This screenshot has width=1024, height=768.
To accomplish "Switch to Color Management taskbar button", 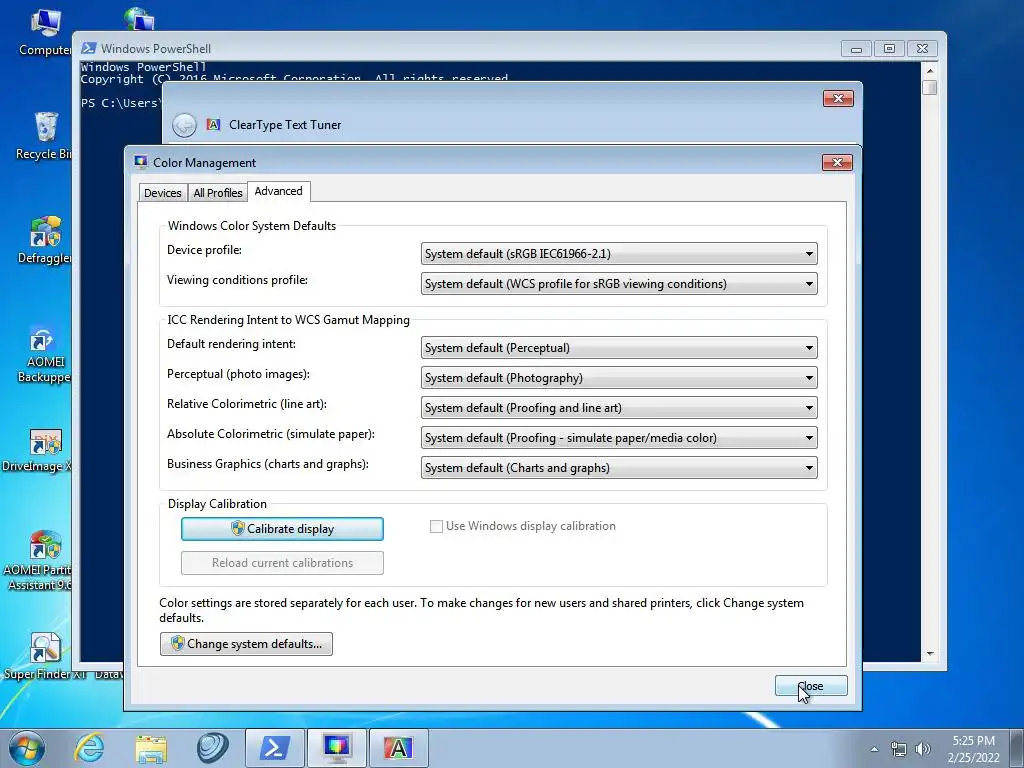I will coord(336,748).
